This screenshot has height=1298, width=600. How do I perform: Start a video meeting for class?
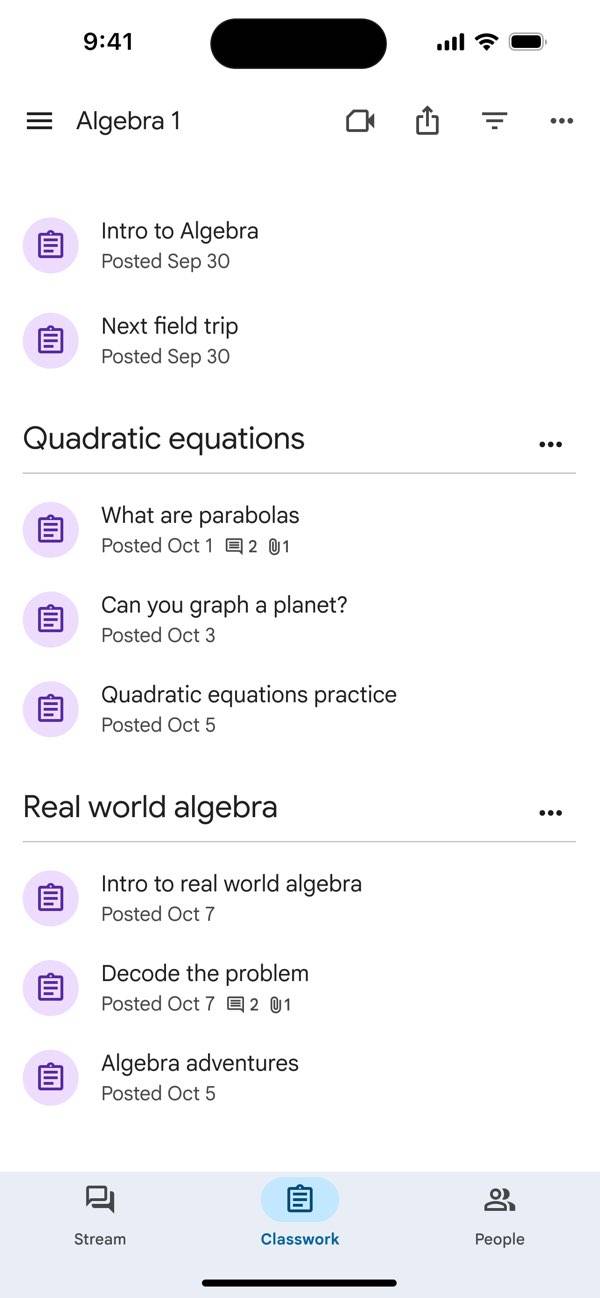(x=360, y=122)
